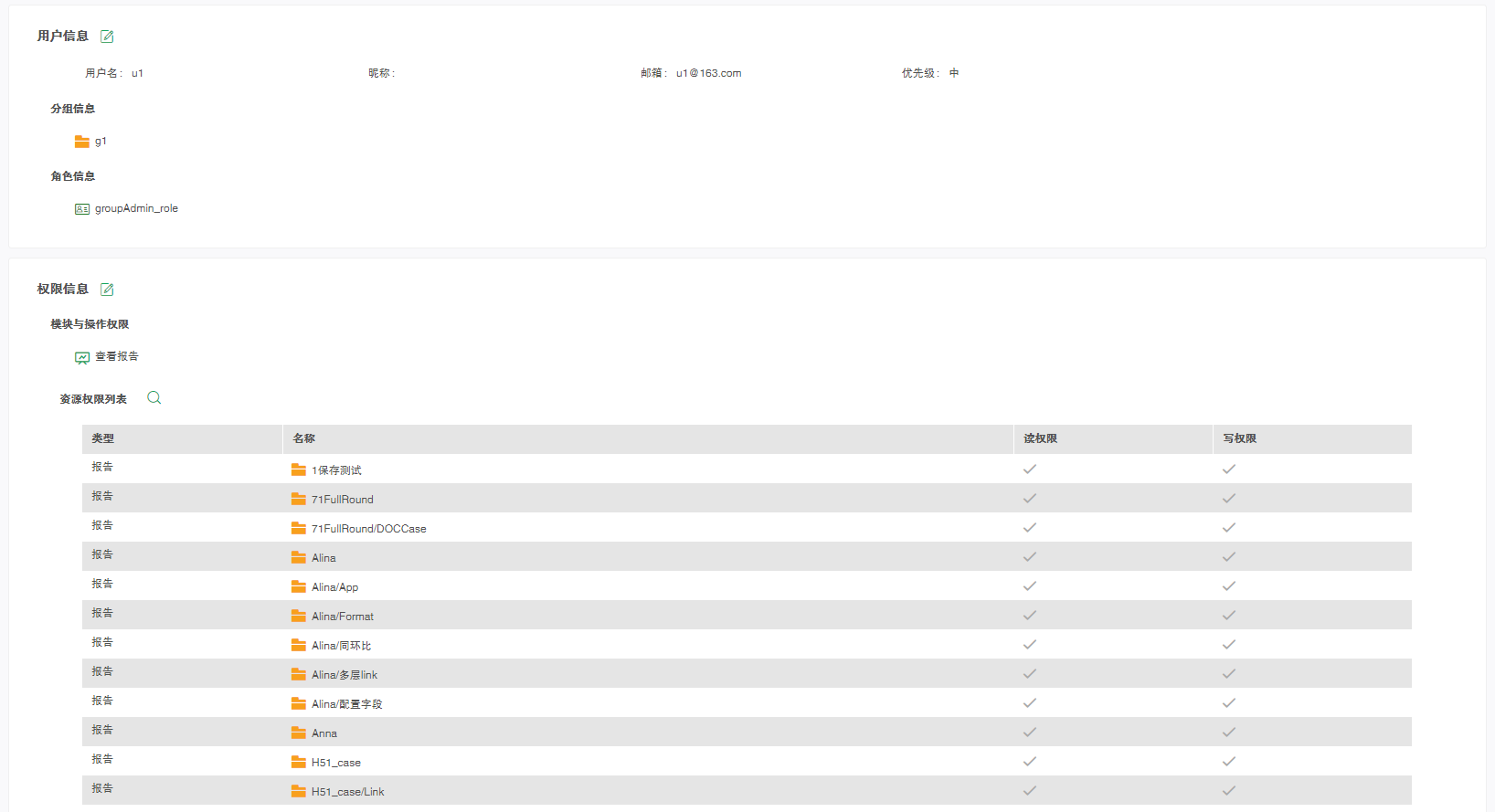The image size is (1495, 812).
Task: Click edit icon next to 权限信息
Action: tap(107, 290)
